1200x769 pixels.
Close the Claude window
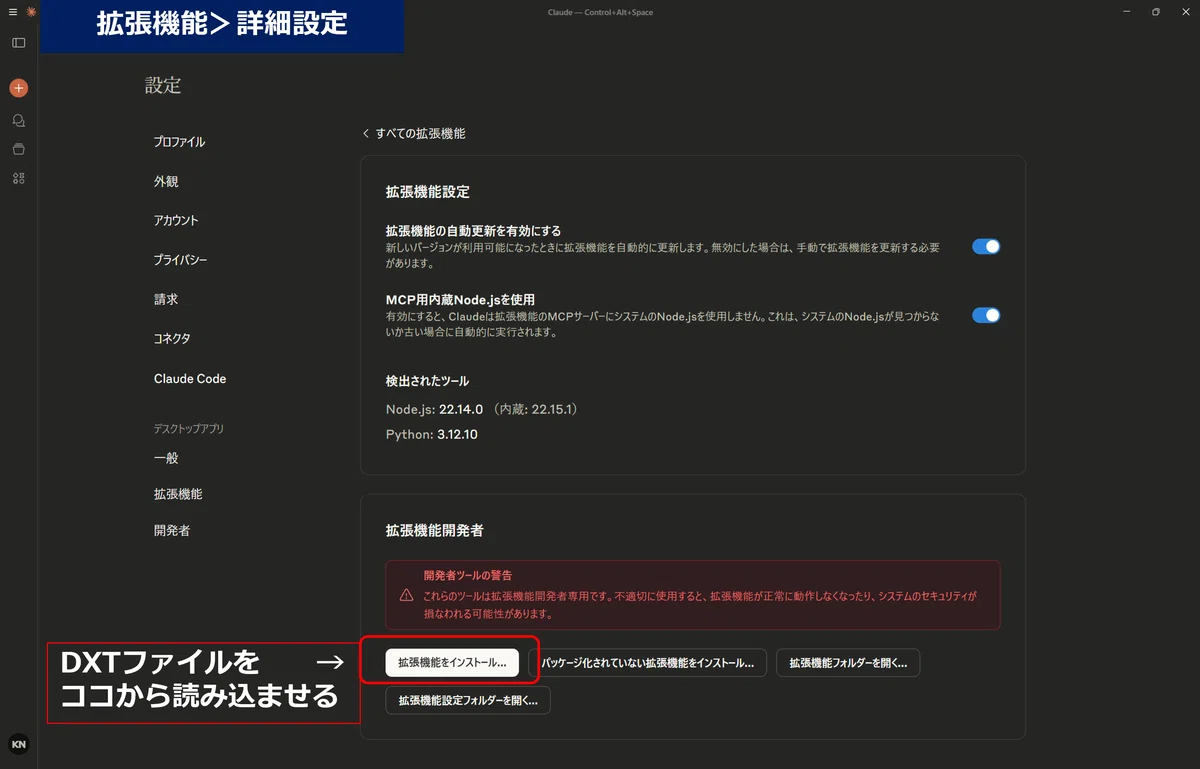pyautogui.click(x=1187, y=12)
